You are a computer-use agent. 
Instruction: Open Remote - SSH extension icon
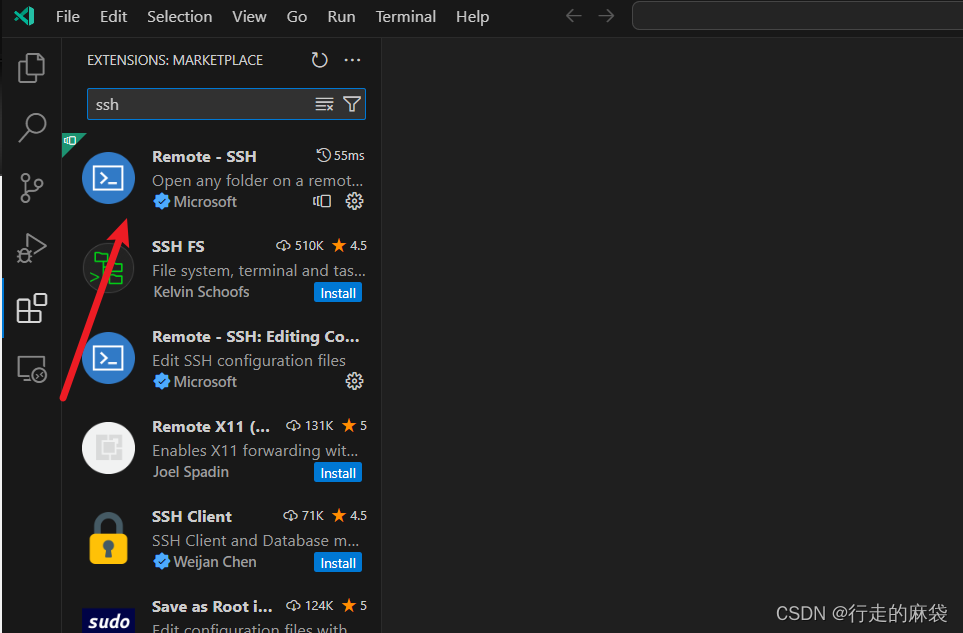pyautogui.click(x=109, y=178)
